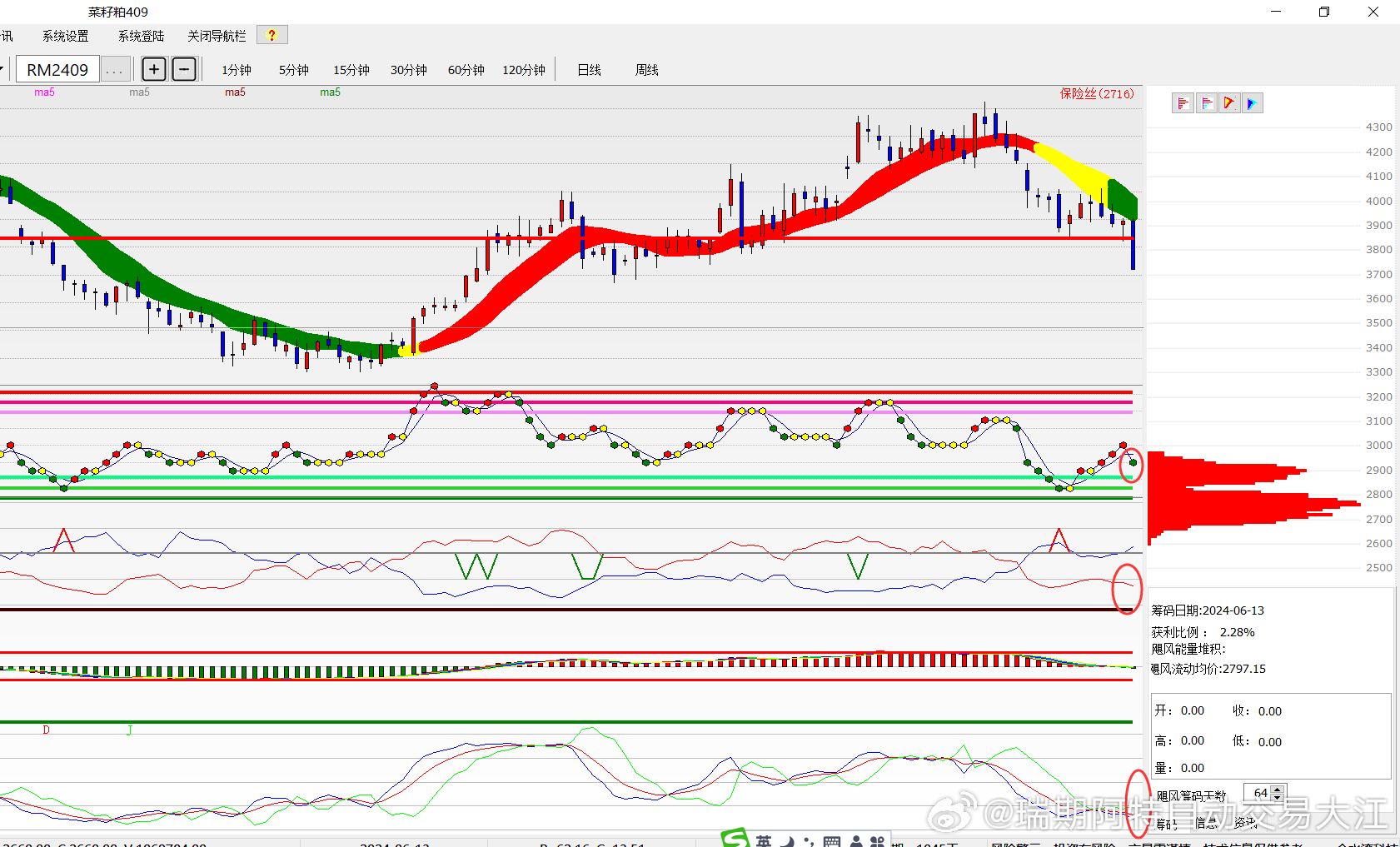The image size is (1400, 847).
Task: Click the RM2409 contract code field
Action: tap(57, 69)
